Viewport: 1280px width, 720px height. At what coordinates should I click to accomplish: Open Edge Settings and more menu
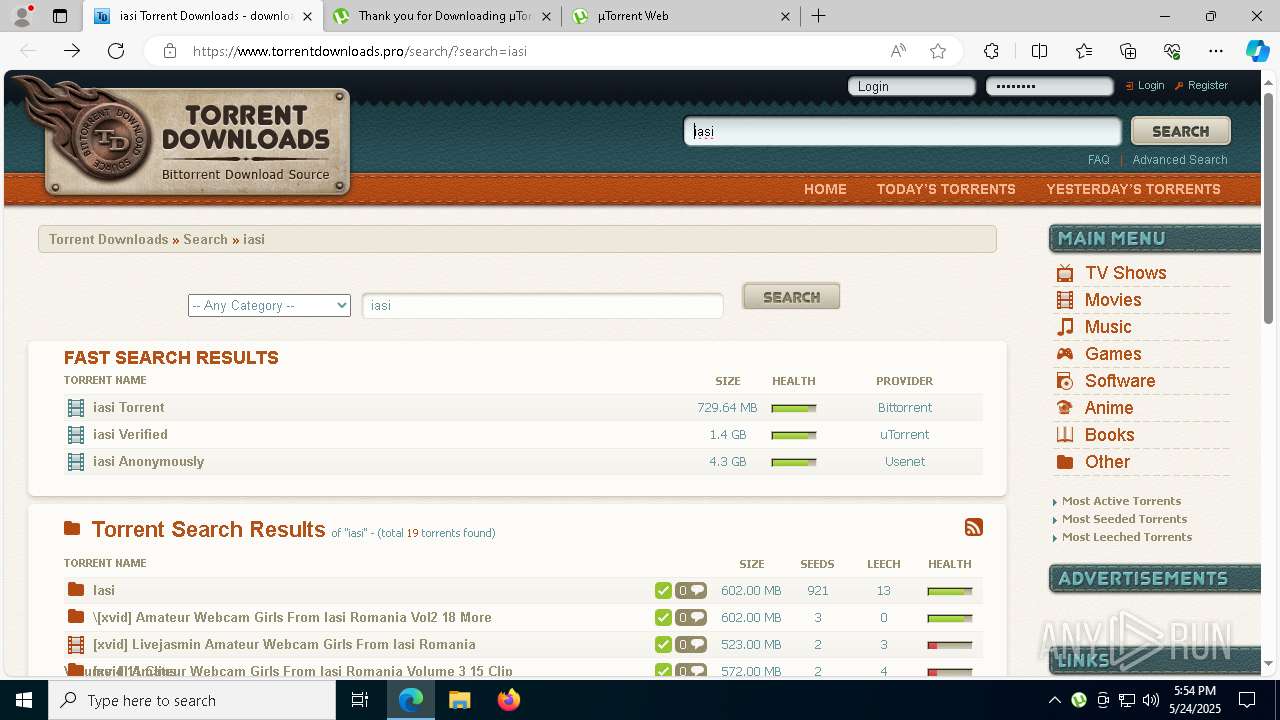(x=1216, y=51)
